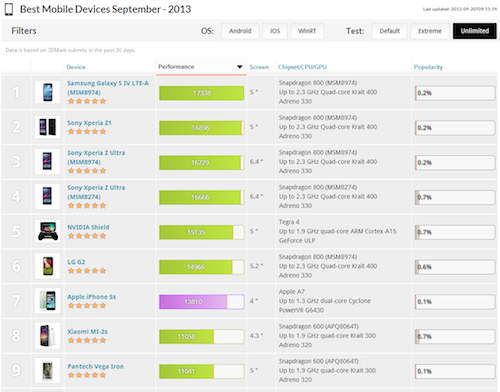Switch test filter to Default
The image size is (500, 392).
(389, 31)
